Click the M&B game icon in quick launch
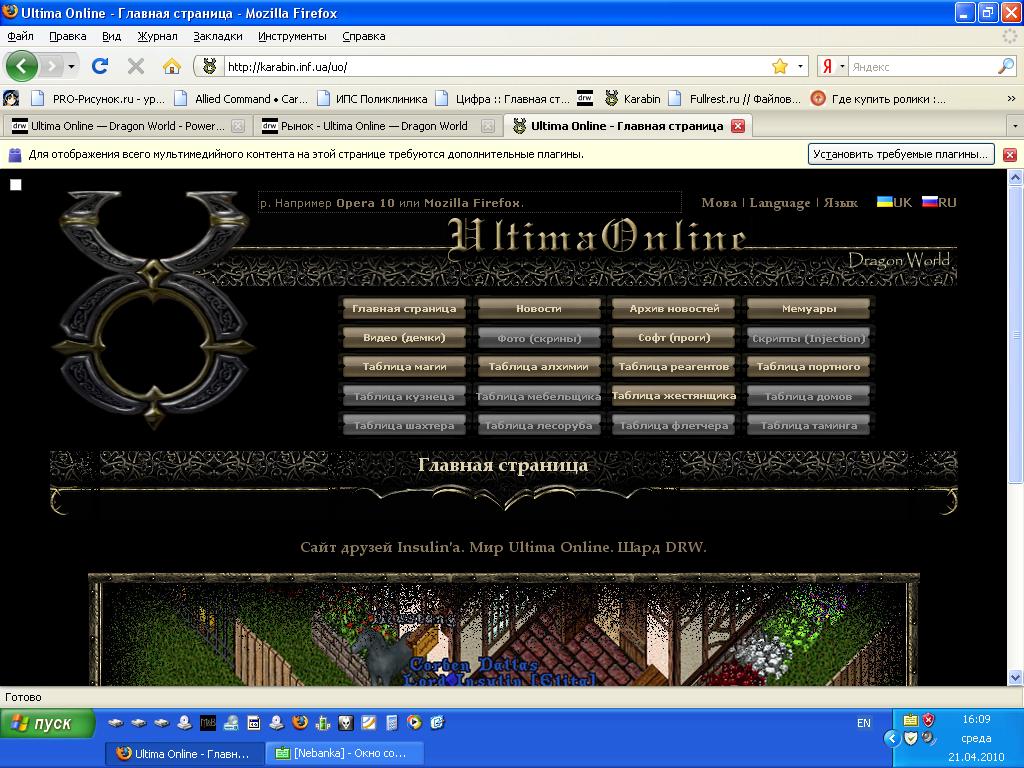1024x768 pixels. [208, 722]
